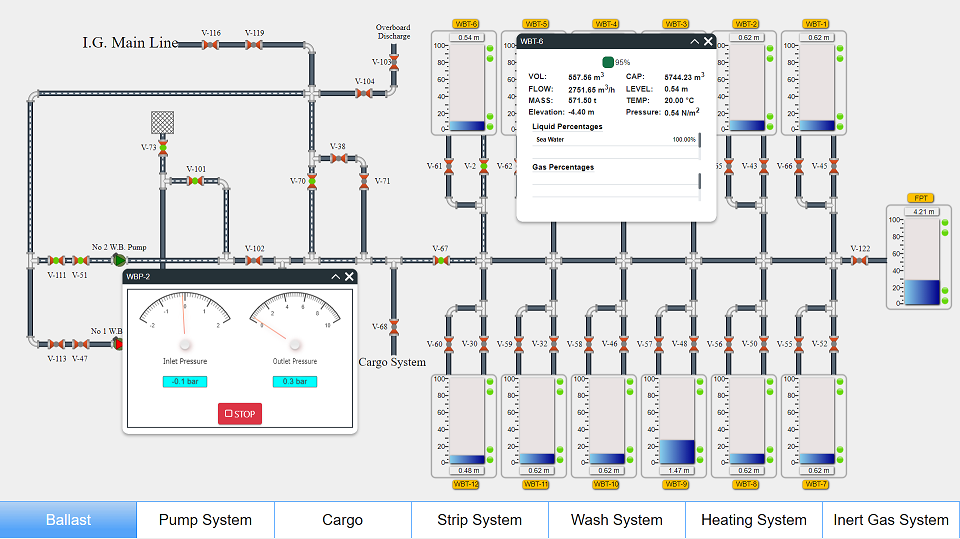Open the Wash System tab
This screenshot has height=539, width=960.
click(617, 520)
